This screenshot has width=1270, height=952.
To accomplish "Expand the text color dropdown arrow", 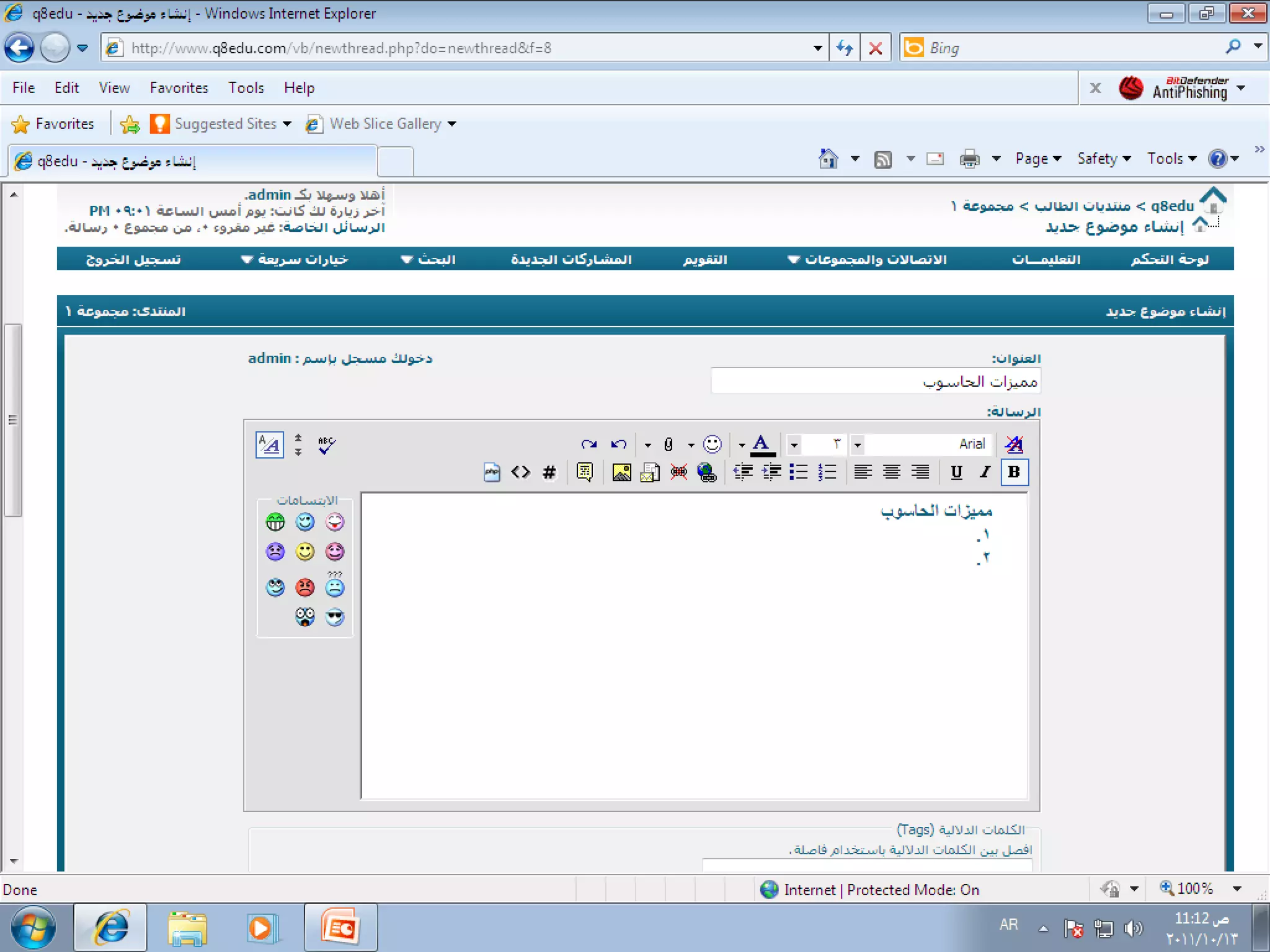I will coord(742,444).
